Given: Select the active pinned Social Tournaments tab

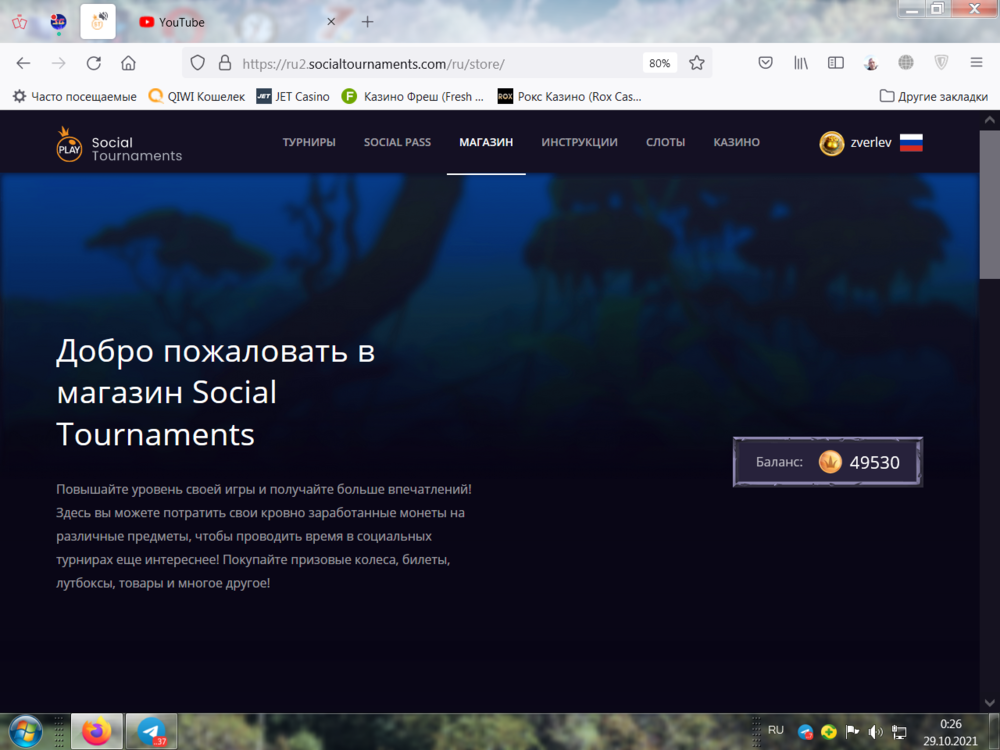Looking at the screenshot, I should click(x=98, y=22).
